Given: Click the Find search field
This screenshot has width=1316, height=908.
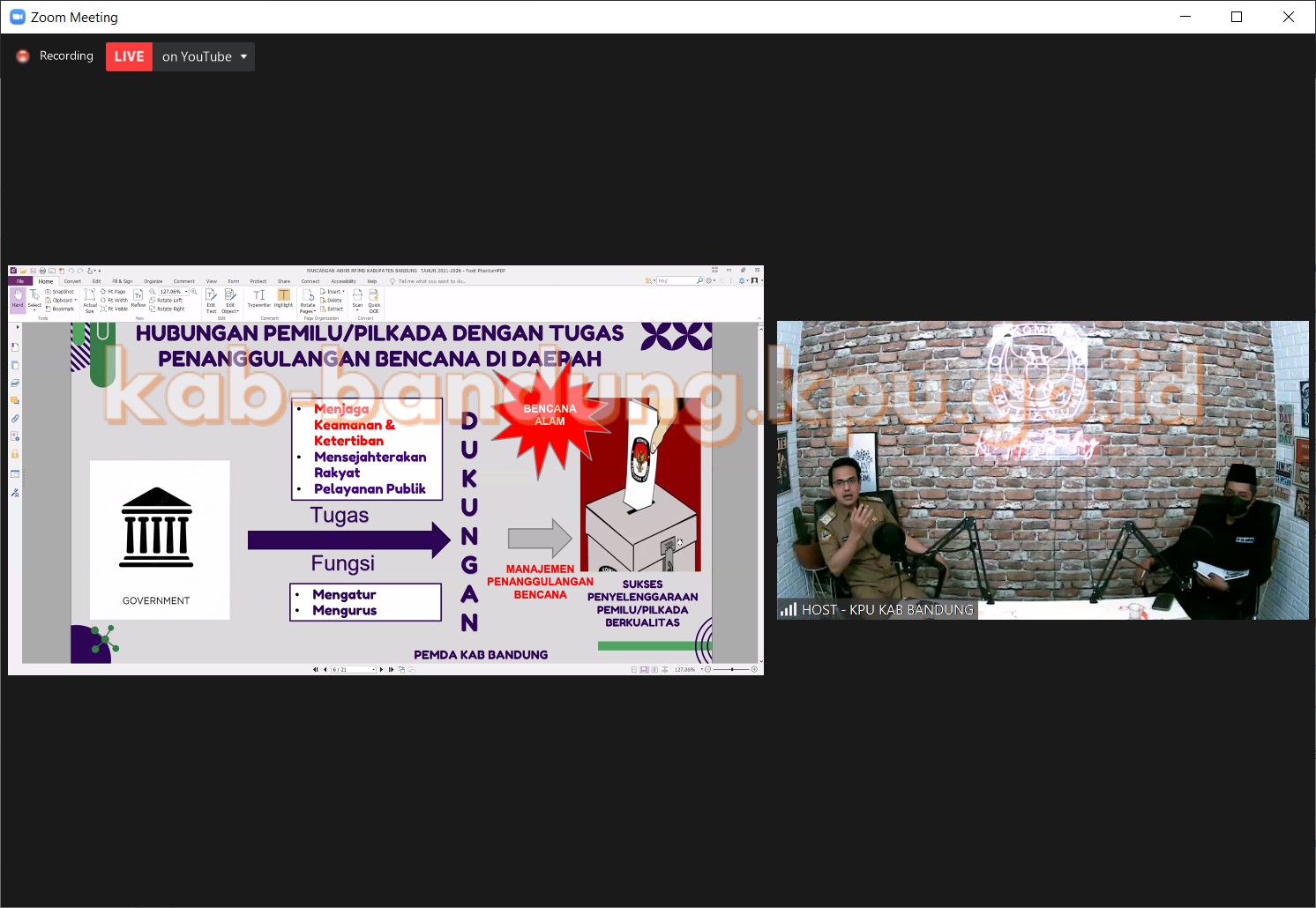Looking at the screenshot, I should click(x=676, y=281).
